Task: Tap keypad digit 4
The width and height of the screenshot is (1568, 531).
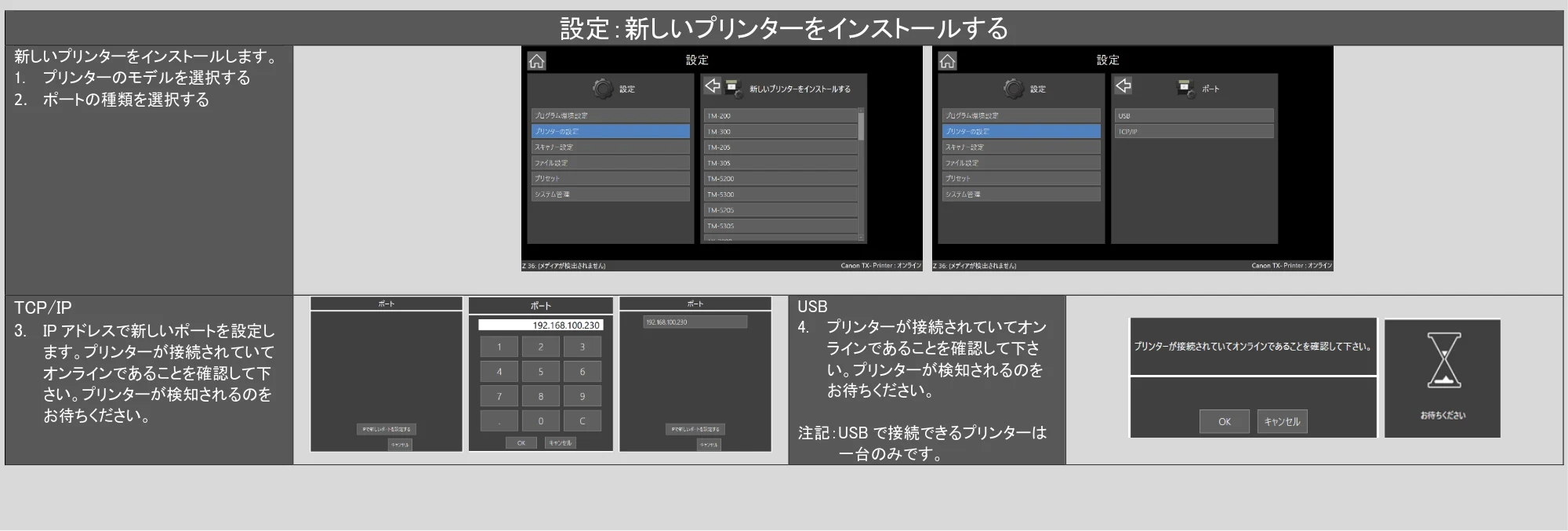Action: (x=499, y=371)
